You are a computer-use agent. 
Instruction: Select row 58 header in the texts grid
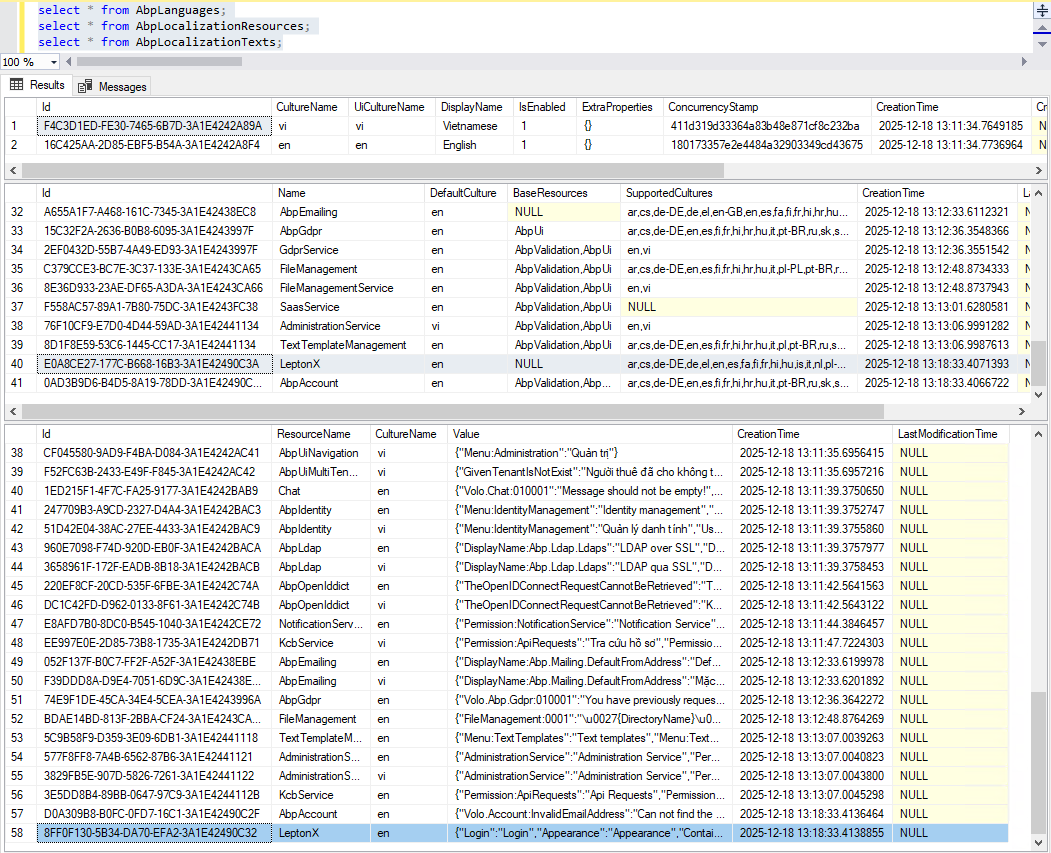[20, 833]
